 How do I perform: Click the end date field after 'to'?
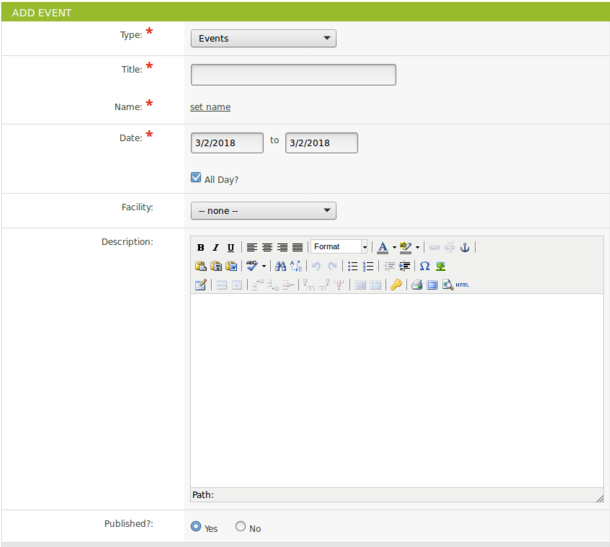click(x=321, y=143)
